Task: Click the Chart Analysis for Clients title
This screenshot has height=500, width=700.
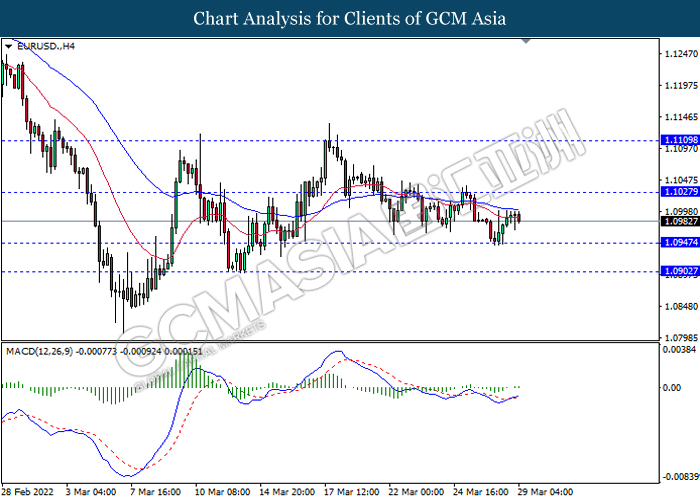Action: pos(350,19)
